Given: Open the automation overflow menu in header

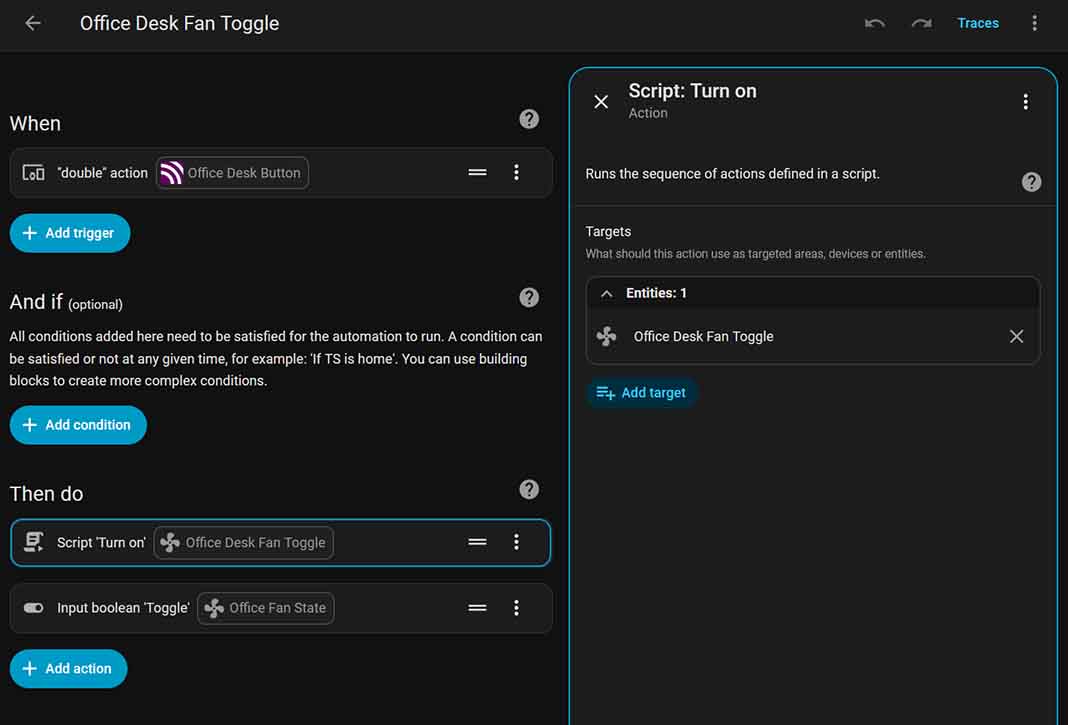Looking at the screenshot, I should 1035,23.
